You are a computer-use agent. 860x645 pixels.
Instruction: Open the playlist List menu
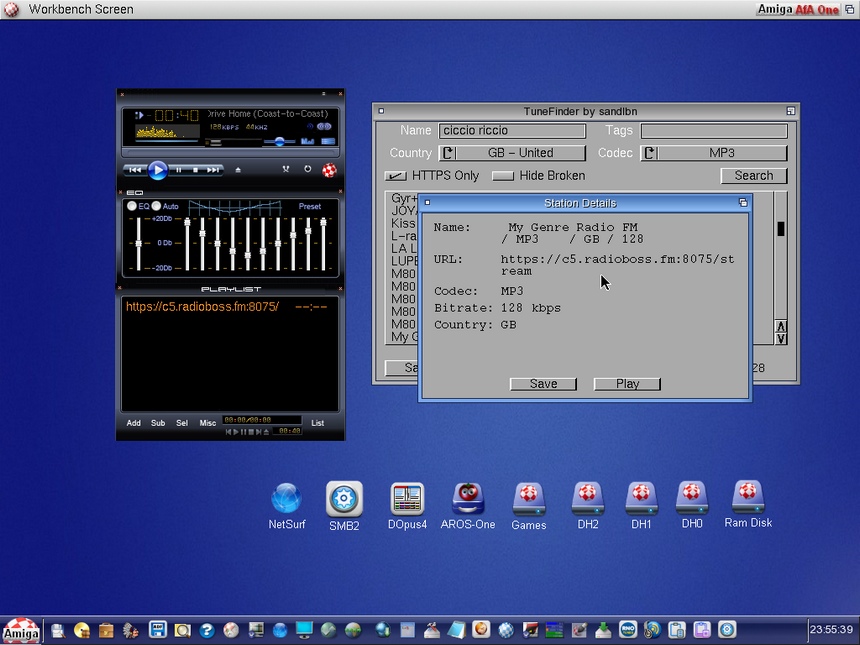pos(318,423)
